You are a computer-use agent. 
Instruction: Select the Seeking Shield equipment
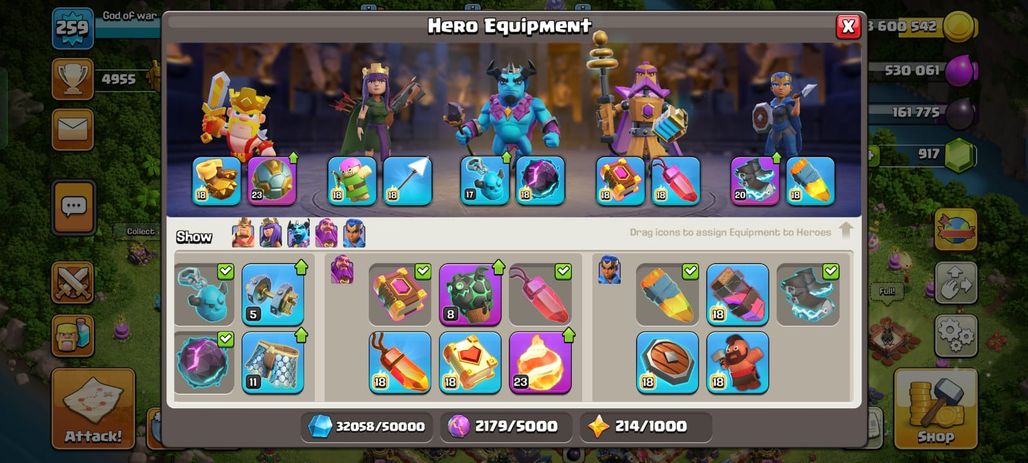click(667, 363)
